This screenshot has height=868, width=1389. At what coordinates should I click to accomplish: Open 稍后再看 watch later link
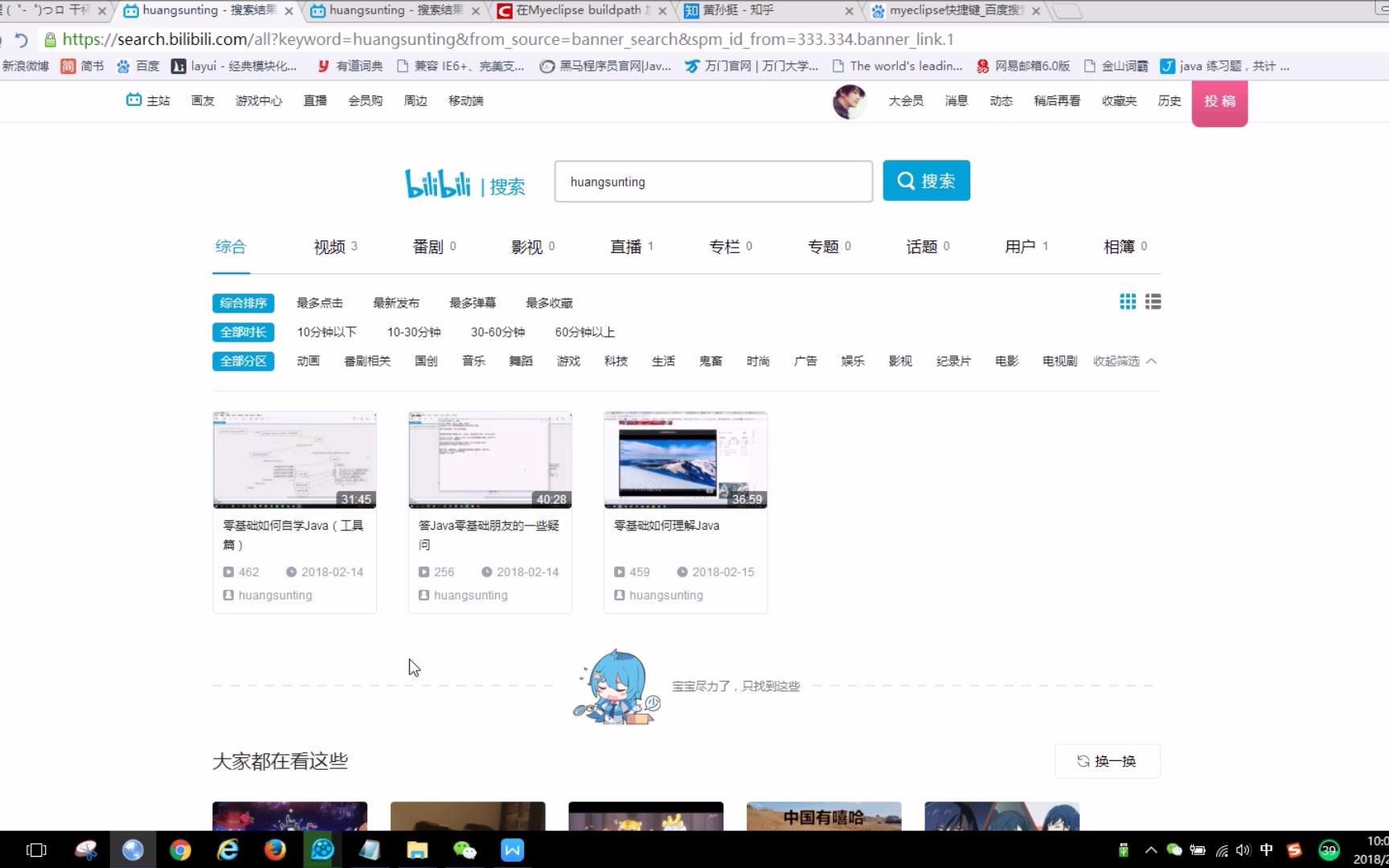[1057, 100]
